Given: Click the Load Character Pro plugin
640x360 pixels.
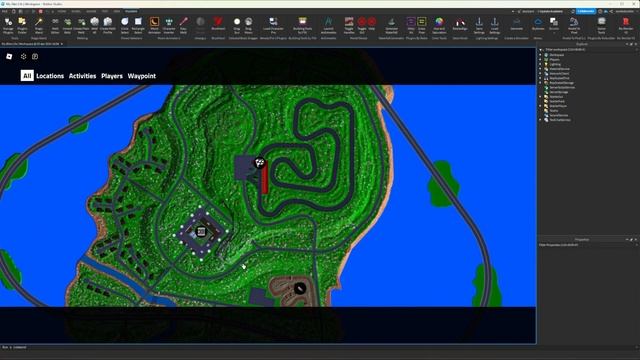Looking at the screenshot, I should pyautogui.click(x=273, y=25).
